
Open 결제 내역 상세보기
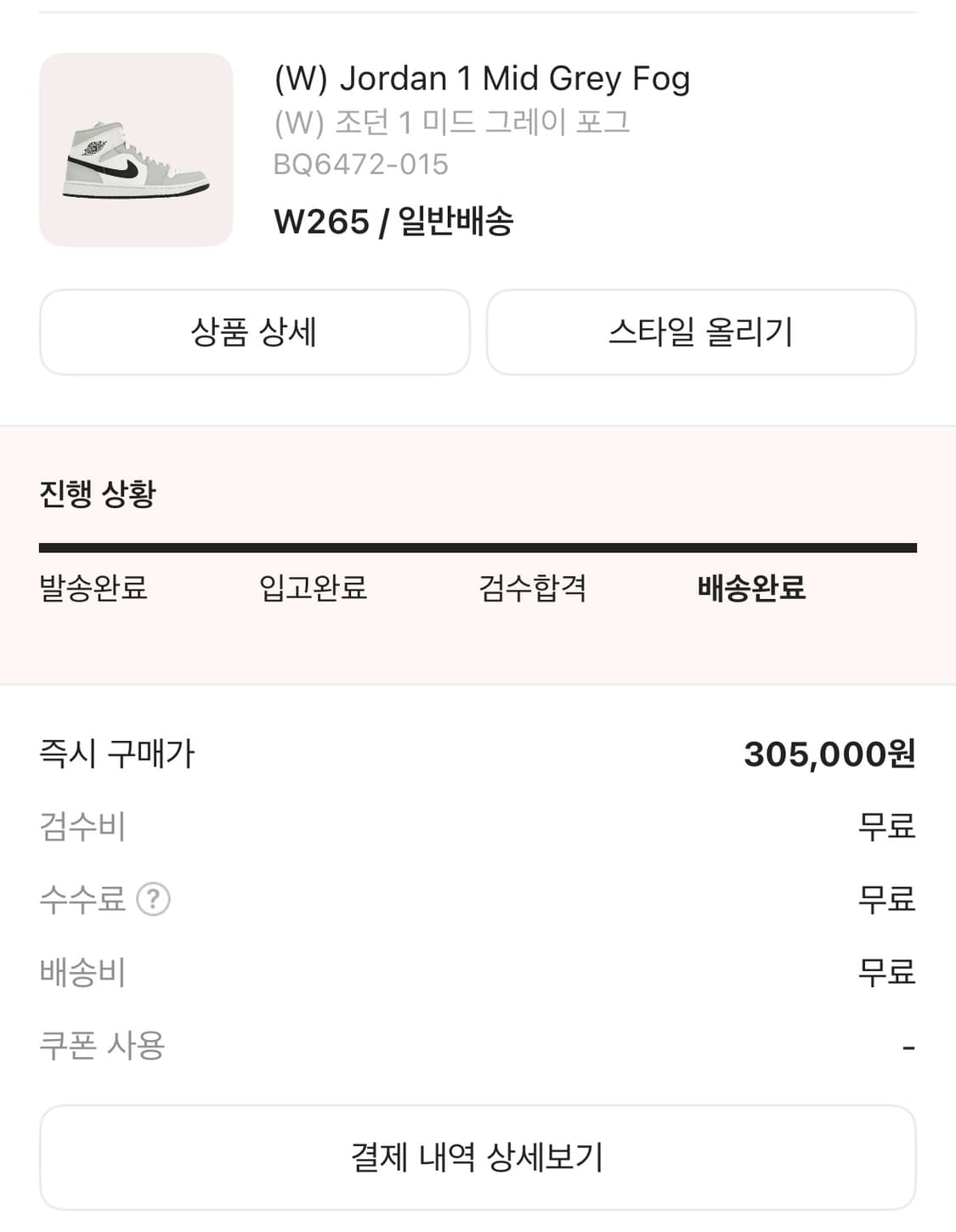(478, 1157)
